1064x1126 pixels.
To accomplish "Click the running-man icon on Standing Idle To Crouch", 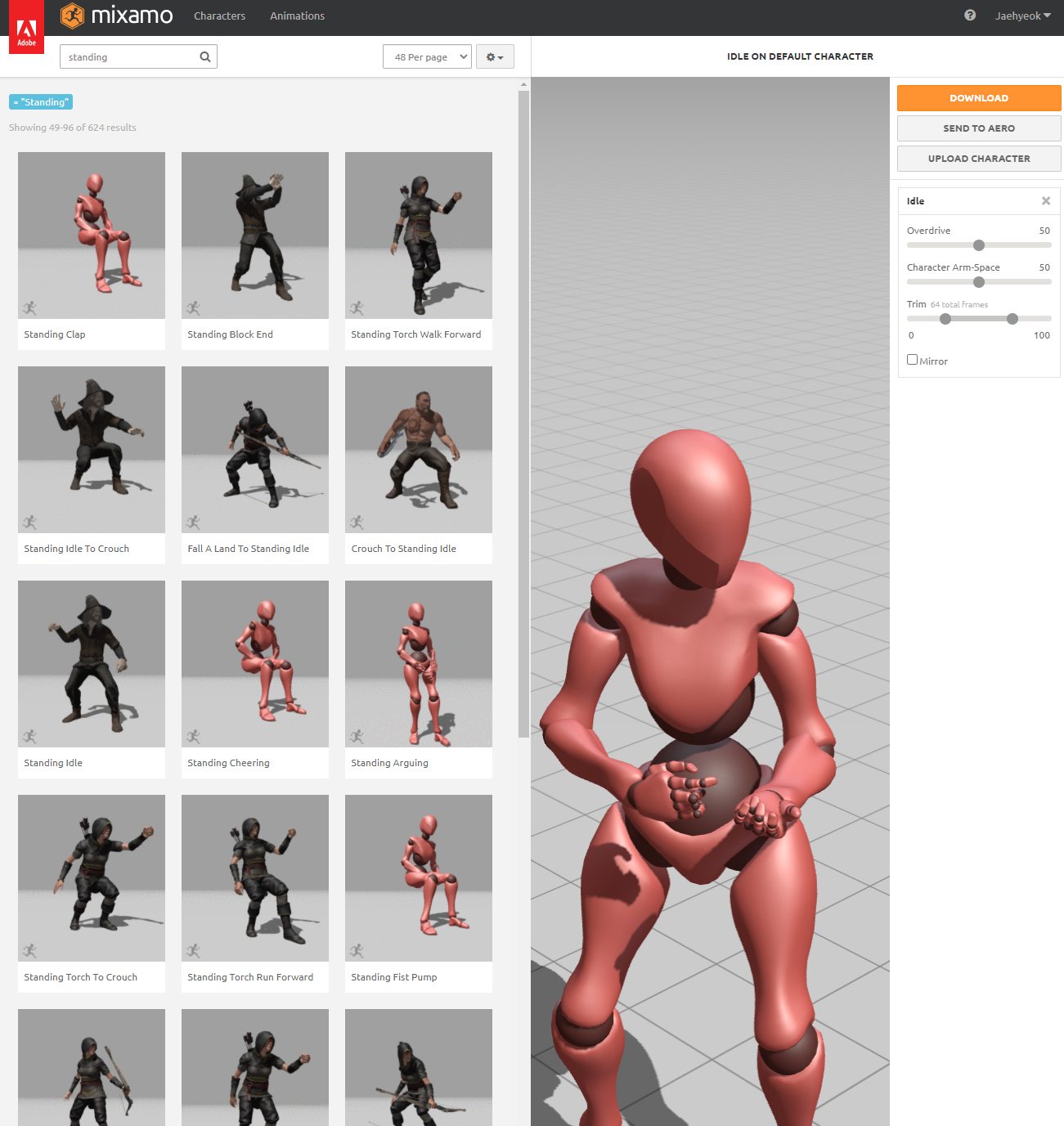I will (x=30, y=523).
